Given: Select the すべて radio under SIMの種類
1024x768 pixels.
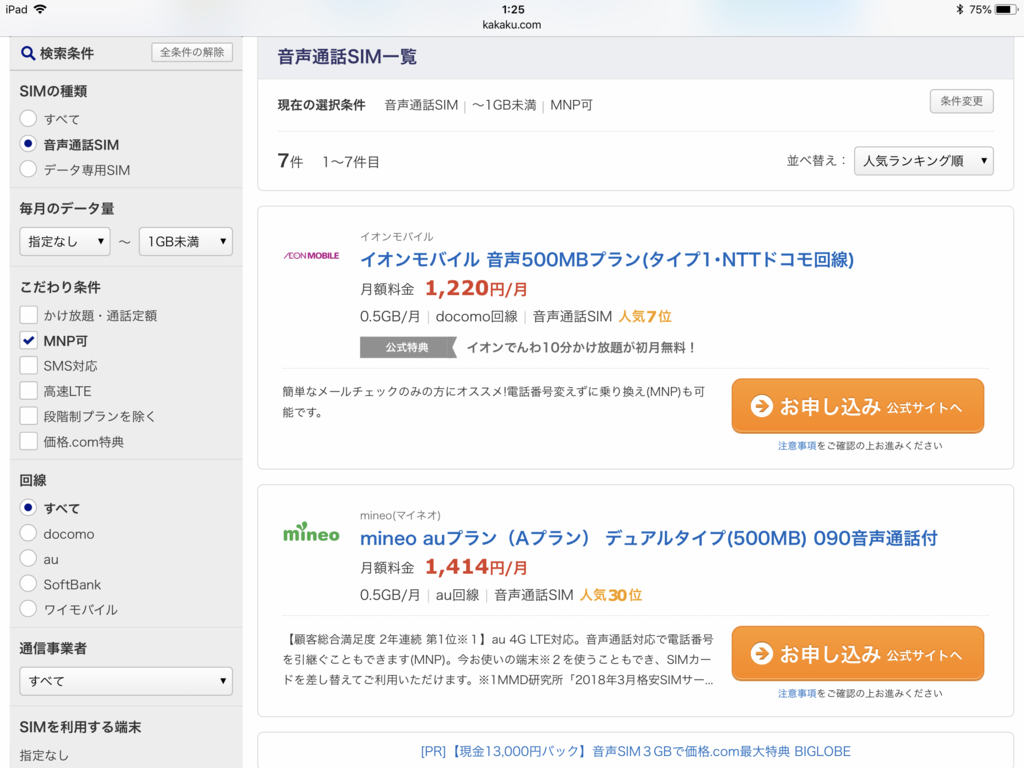Looking at the screenshot, I should [x=28, y=118].
